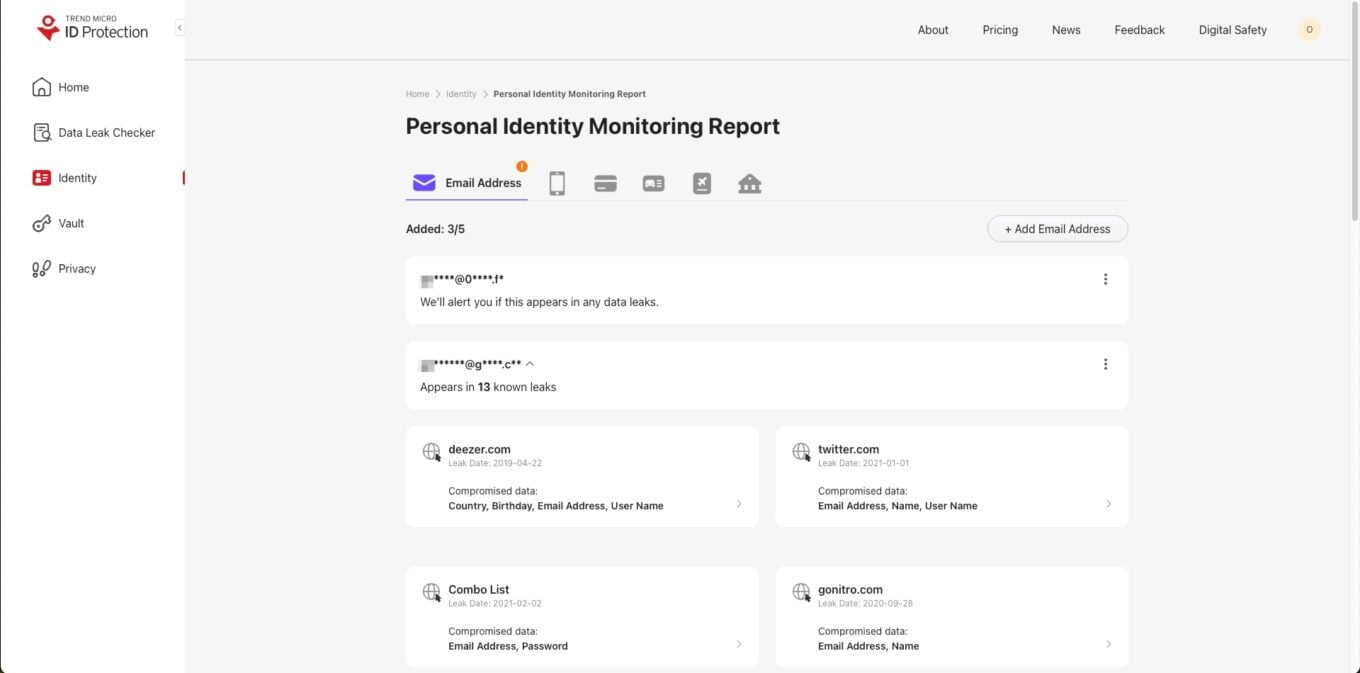Open the Privacy section
The height and width of the screenshot is (673, 1360).
click(64, 268)
